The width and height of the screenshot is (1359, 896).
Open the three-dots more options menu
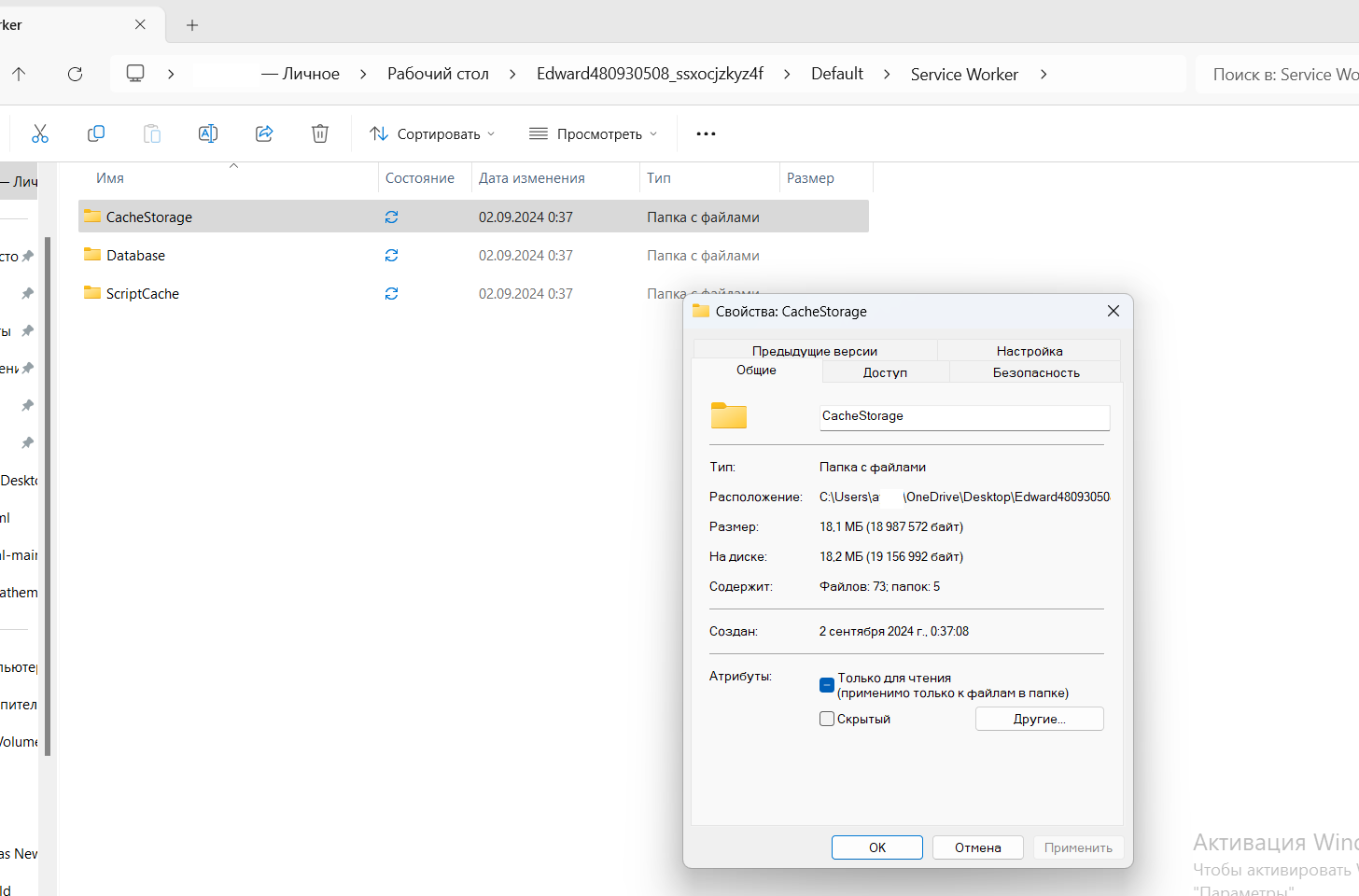(x=706, y=133)
